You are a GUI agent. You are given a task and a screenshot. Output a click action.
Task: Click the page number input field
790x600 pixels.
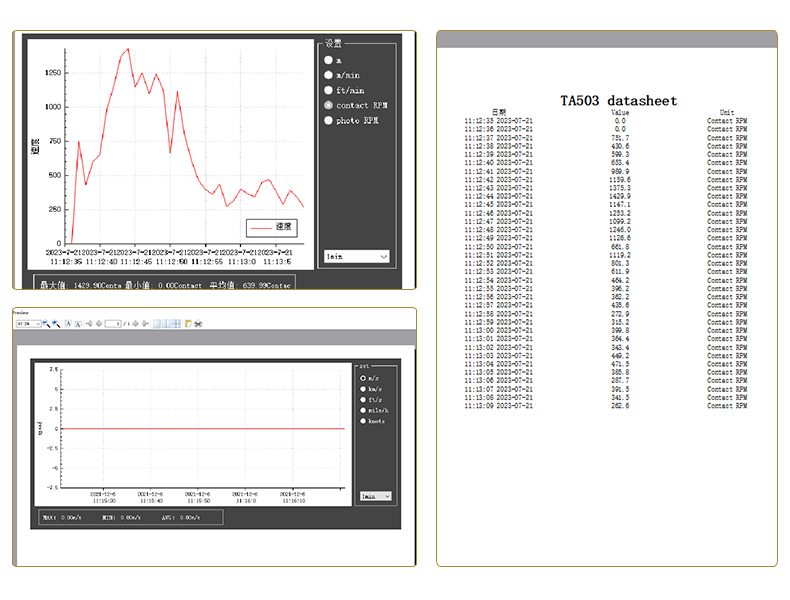tap(113, 324)
